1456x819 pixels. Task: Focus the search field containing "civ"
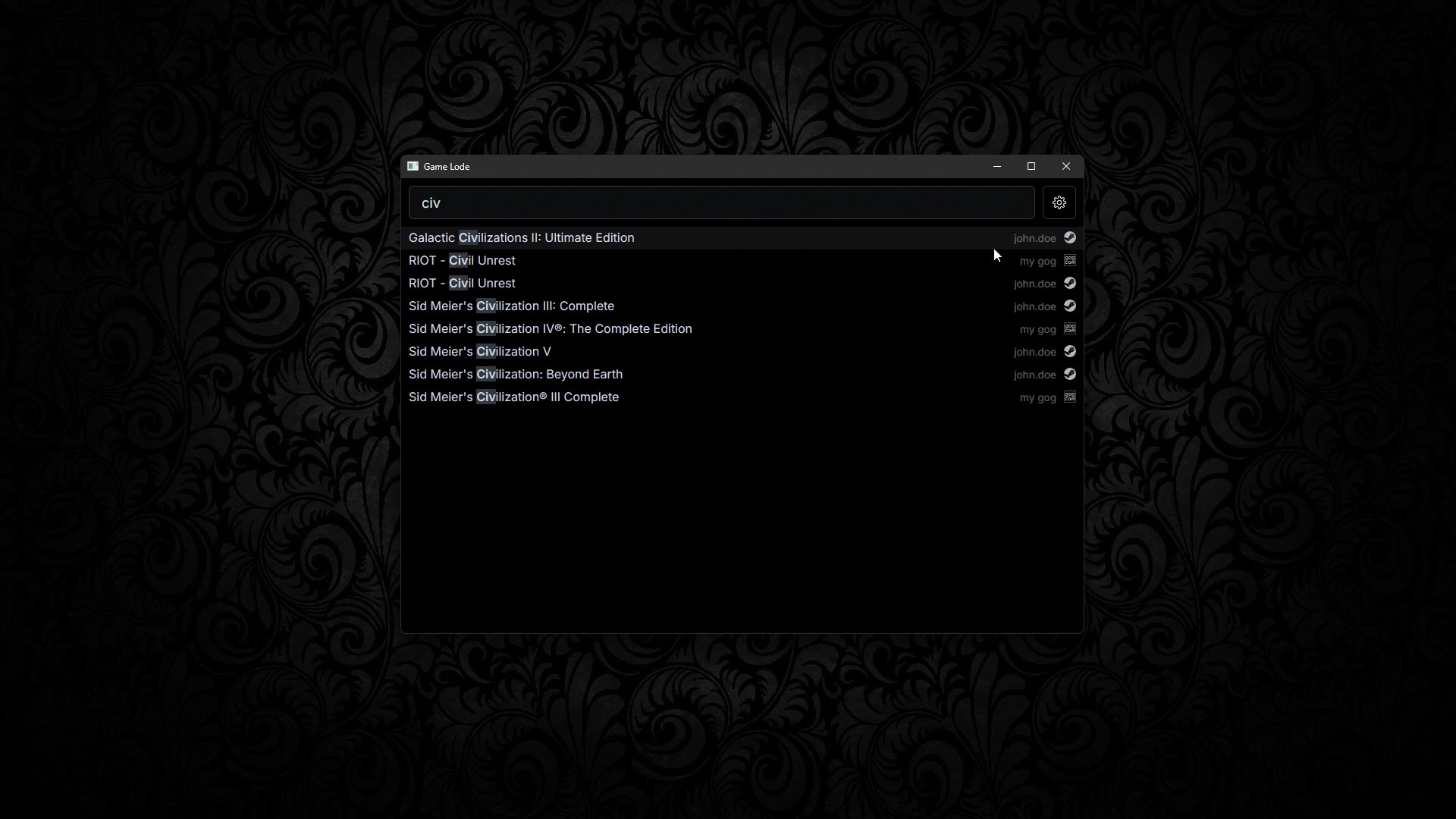tap(720, 202)
